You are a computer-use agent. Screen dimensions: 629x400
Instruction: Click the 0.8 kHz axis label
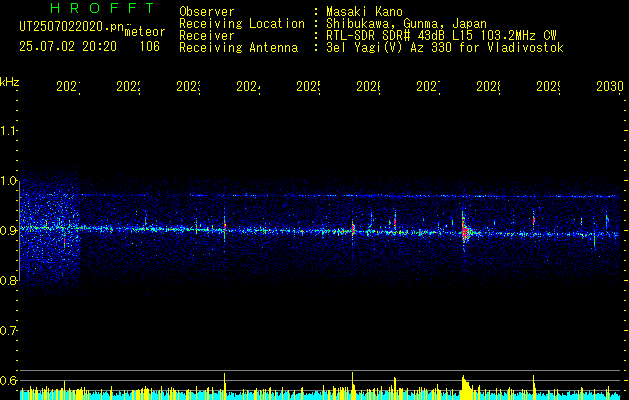tap(8, 280)
